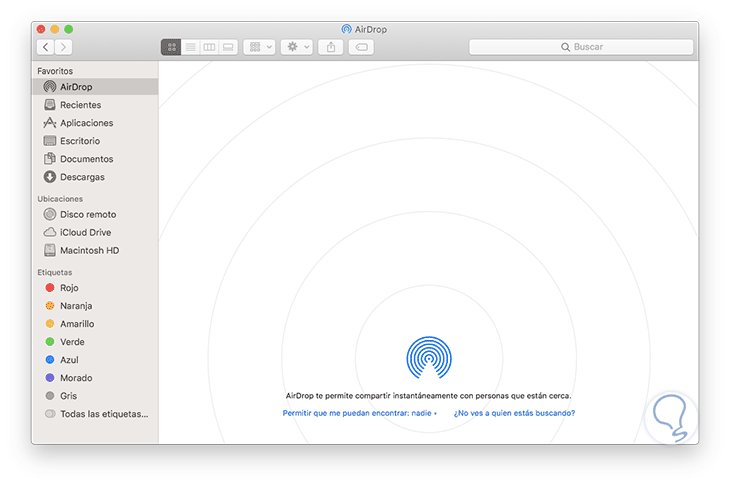Minimize the window with yellow button
This screenshot has width=730, height=485.
(55, 29)
